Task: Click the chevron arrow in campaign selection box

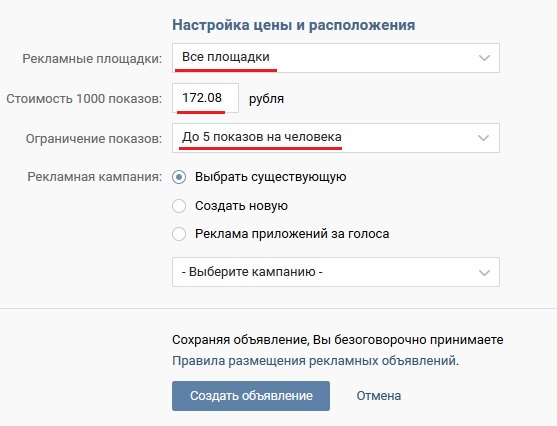Action: (x=484, y=273)
